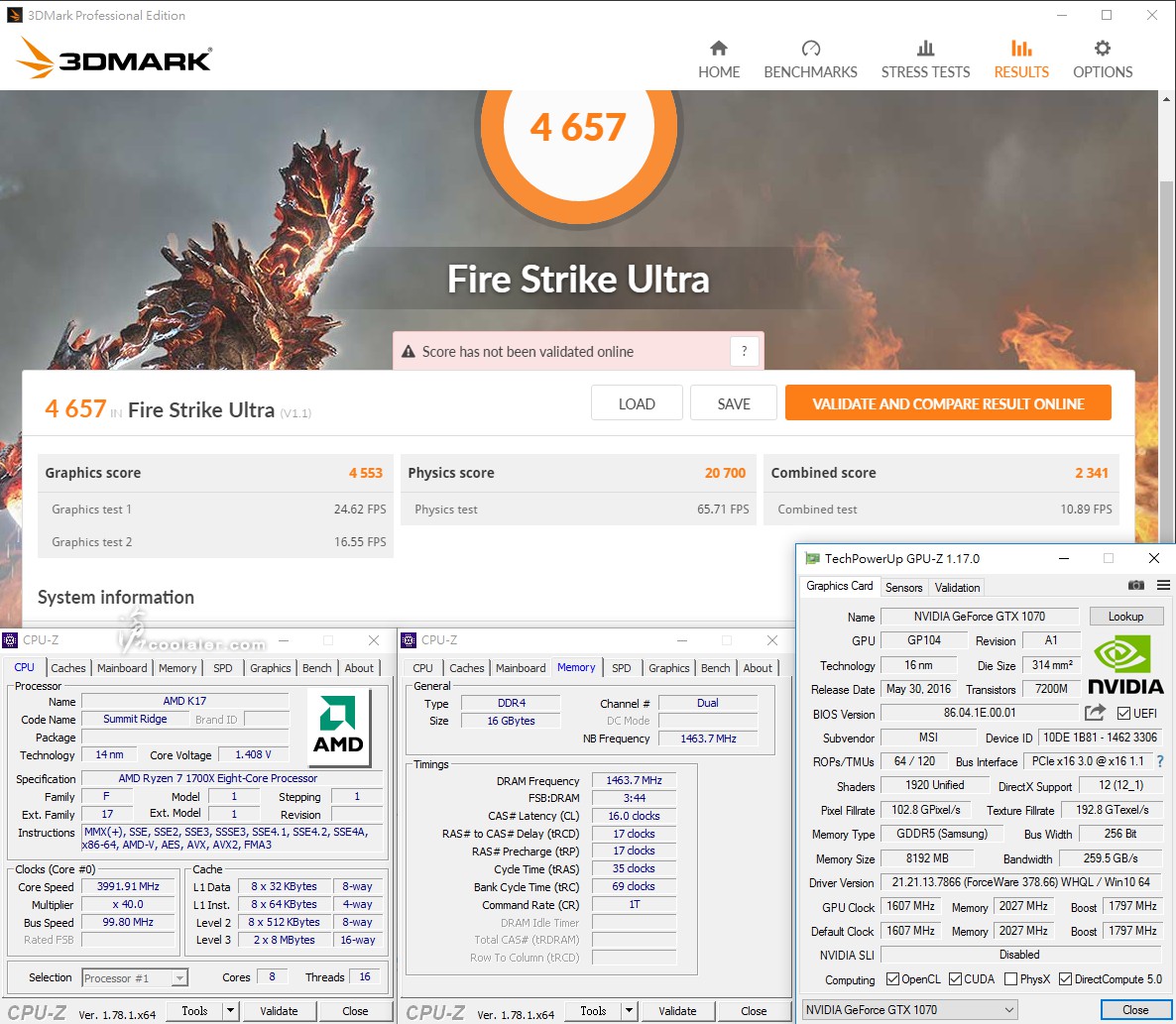Screen dimensions: 1176x1024
Task: Share GPU-Z BIOS via export icon
Action: click(x=1095, y=712)
